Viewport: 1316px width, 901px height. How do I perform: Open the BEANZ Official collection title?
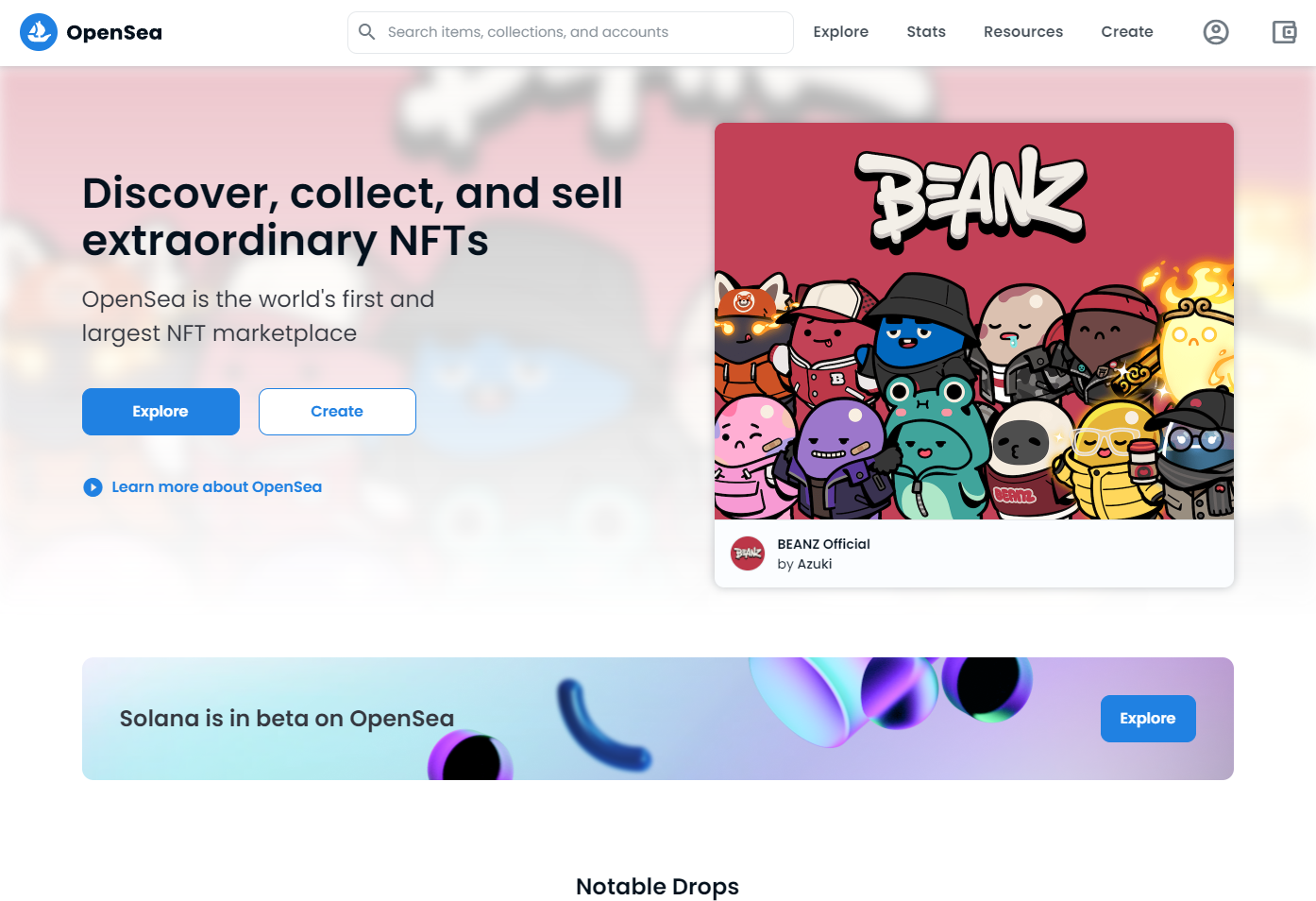[823, 544]
